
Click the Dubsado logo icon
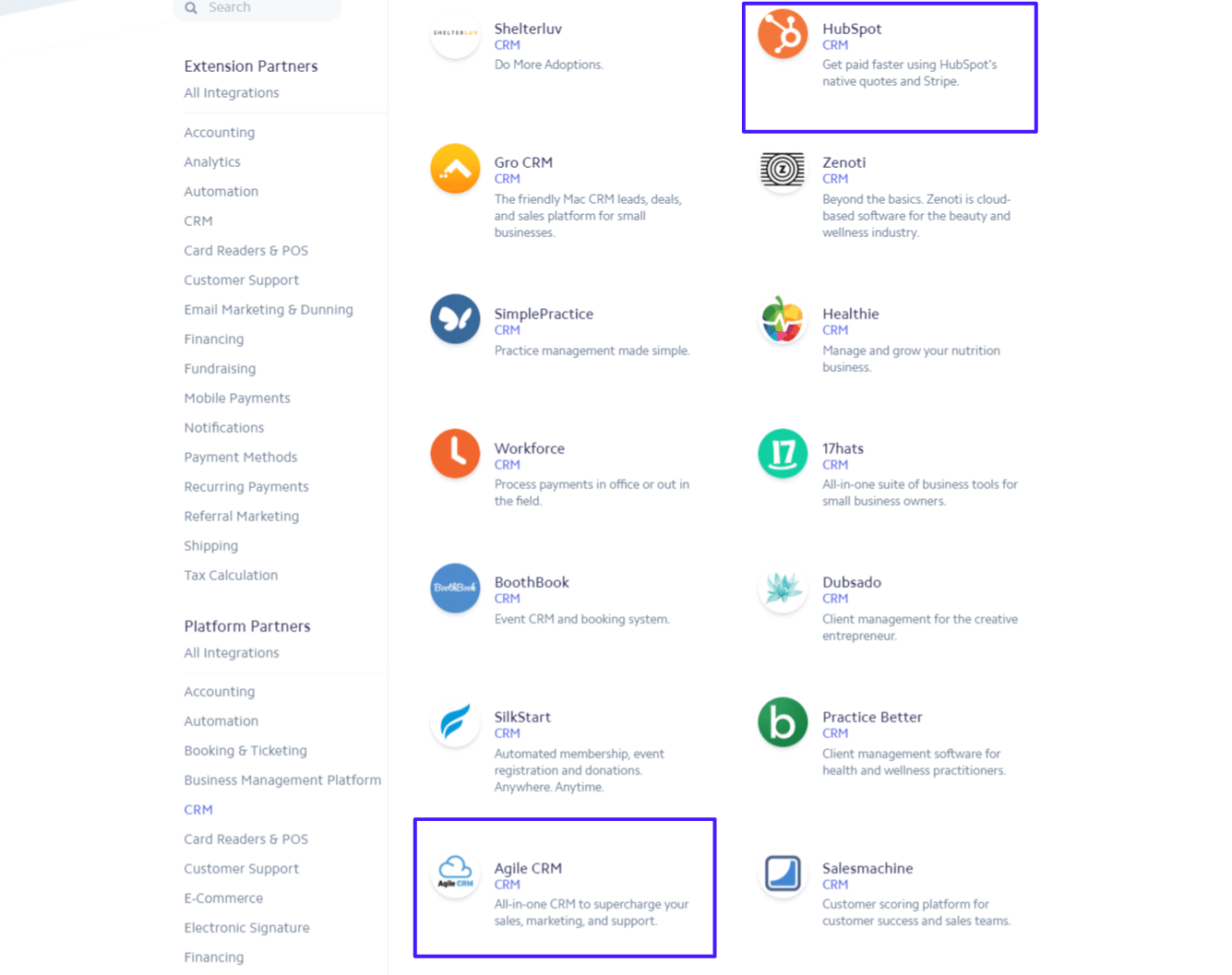pyautogui.click(x=783, y=588)
